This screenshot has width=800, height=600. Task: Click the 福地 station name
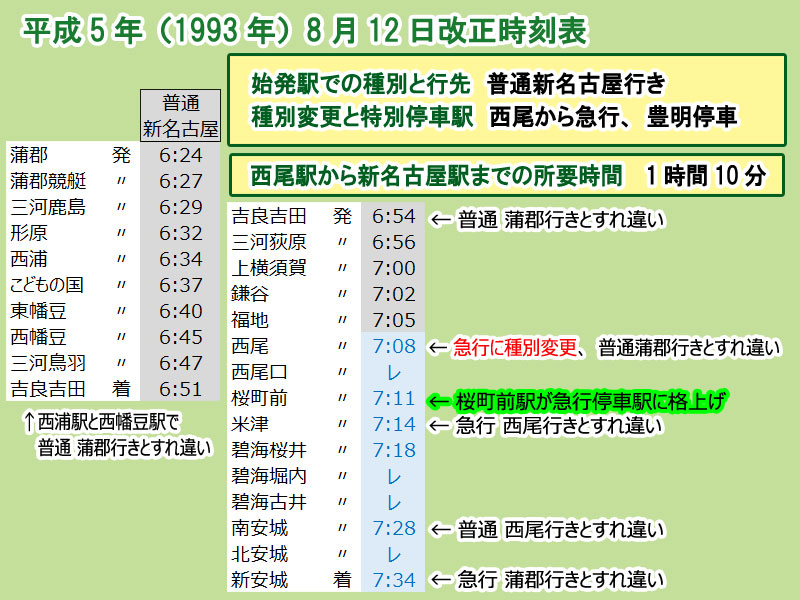250,320
